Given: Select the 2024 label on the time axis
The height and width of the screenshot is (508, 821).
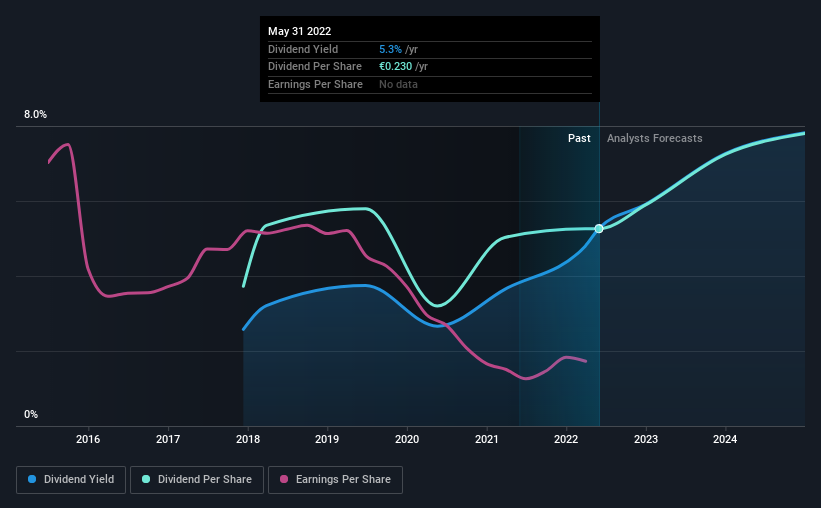Looking at the screenshot, I should pyautogui.click(x=725, y=439).
